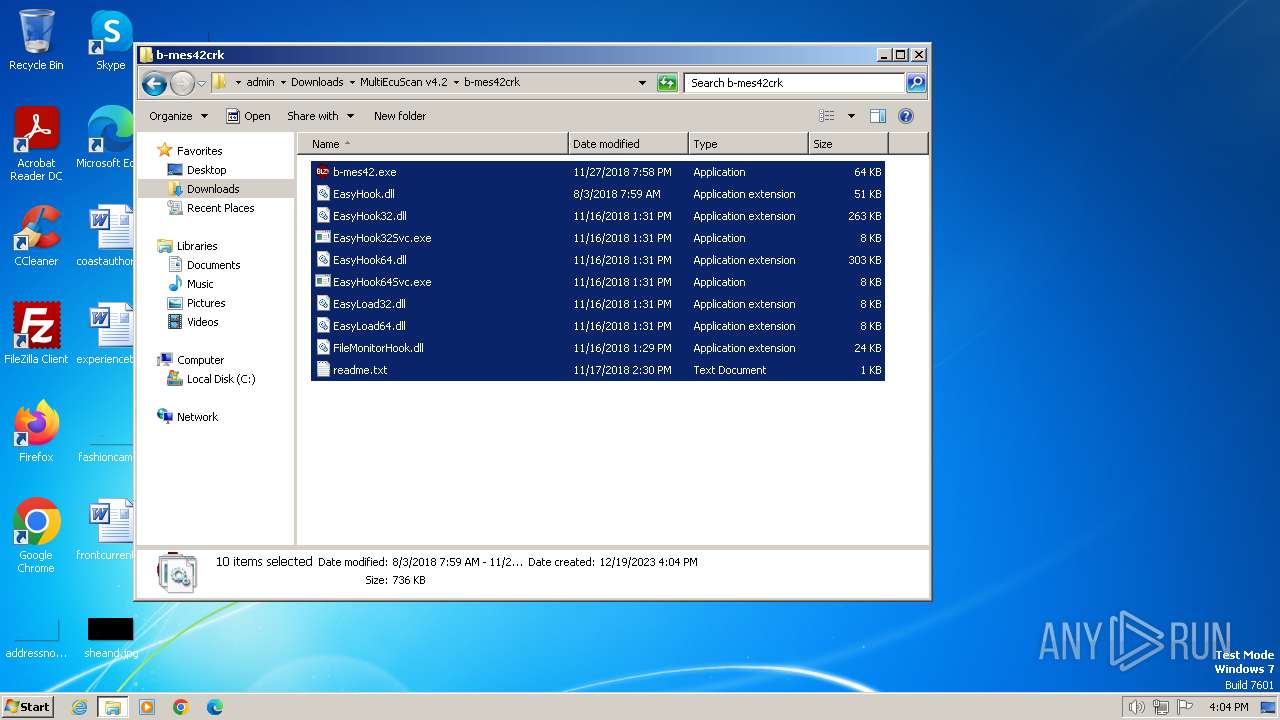Select FileMonitorHook.dll file

(598, 348)
